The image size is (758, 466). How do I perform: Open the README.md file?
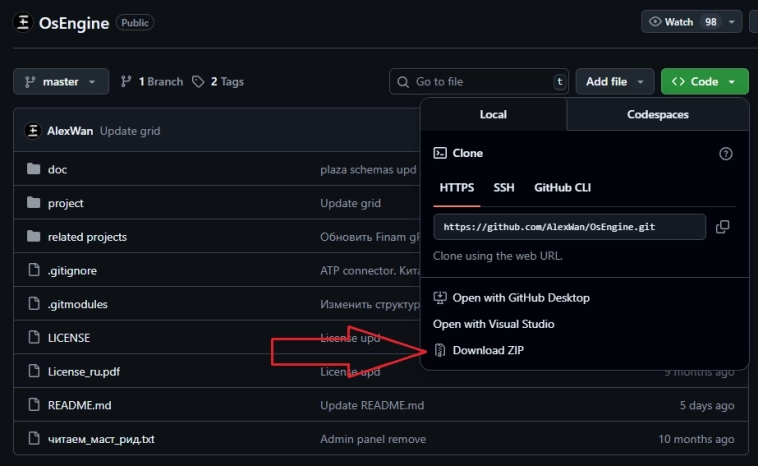(79, 405)
